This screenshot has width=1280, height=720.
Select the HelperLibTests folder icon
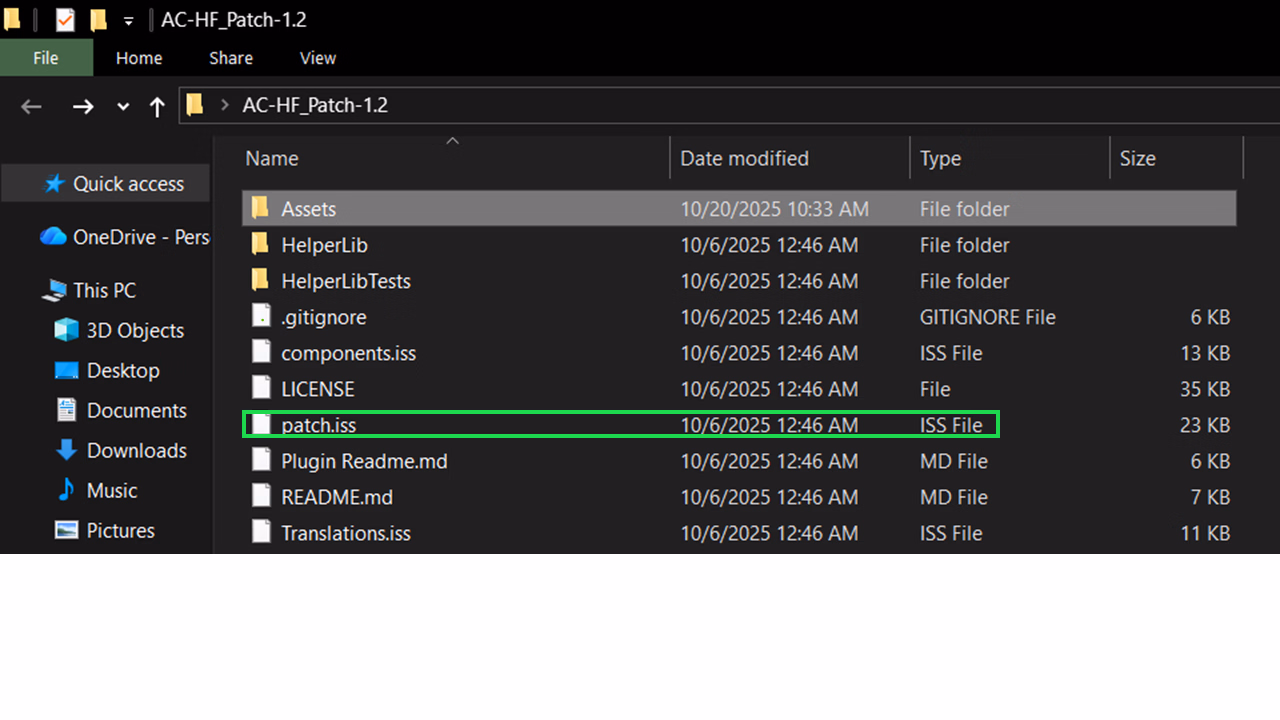point(260,281)
